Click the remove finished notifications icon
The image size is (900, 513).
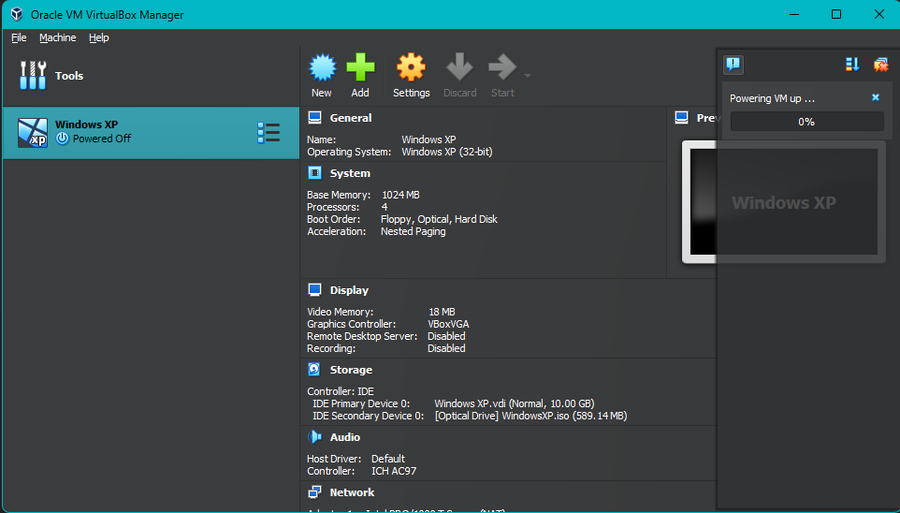(x=880, y=64)
